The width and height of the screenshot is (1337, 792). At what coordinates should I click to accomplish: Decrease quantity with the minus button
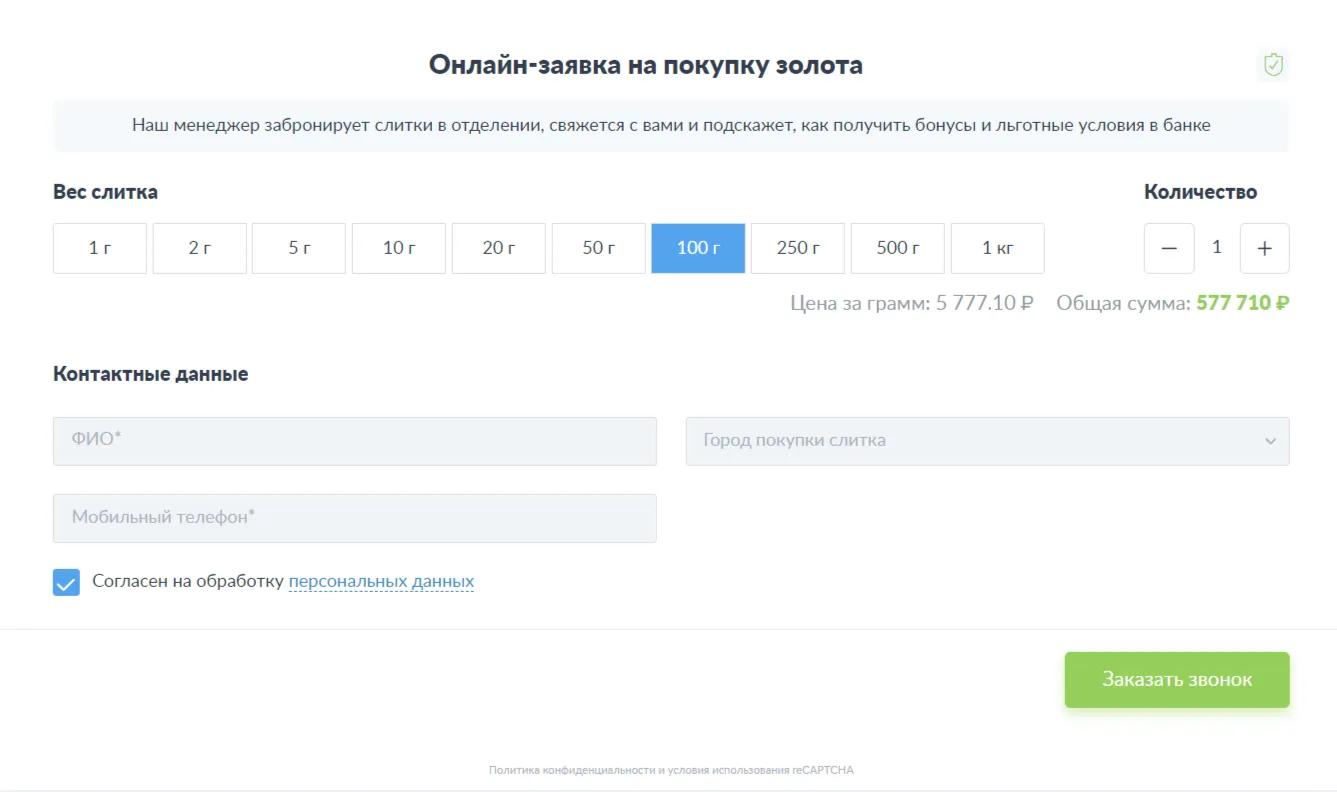pyautogui.click(x=1169, y=248)
